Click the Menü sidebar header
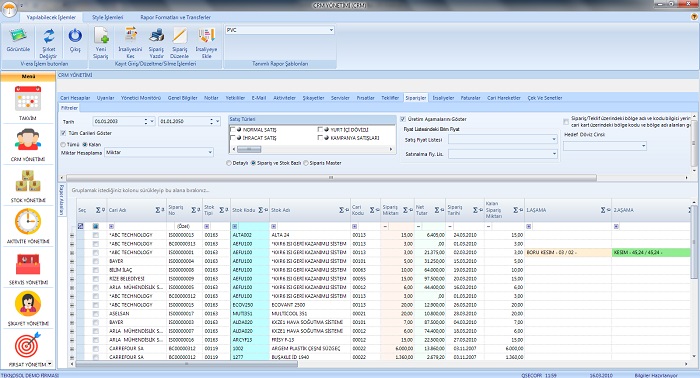Image resolution: width=700 pixels, height=378 pixels. point(28,76)
